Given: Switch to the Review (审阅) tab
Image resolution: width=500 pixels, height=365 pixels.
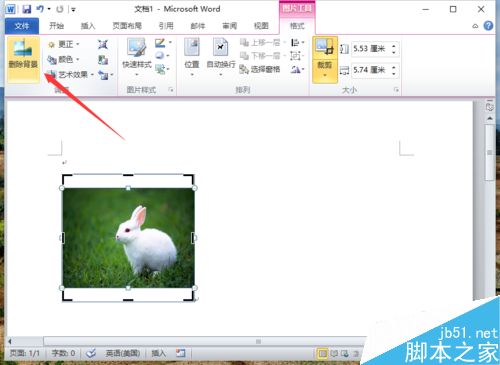Looking at the screenshot, I should click(x=229, y=26).
